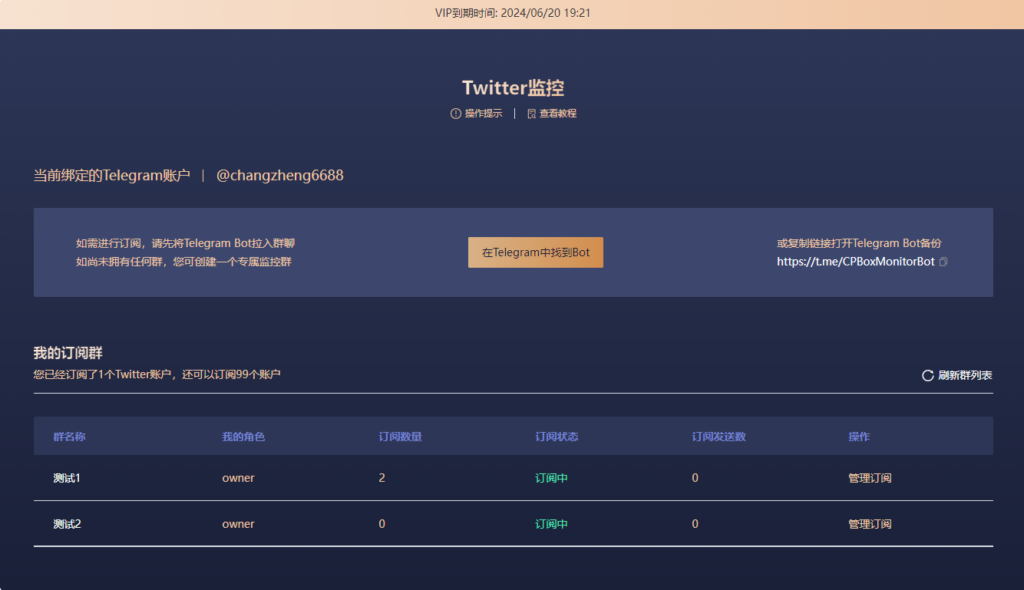Click the 在Telegram中找到Bot button

pyautogui.click(x=536, y=252)
